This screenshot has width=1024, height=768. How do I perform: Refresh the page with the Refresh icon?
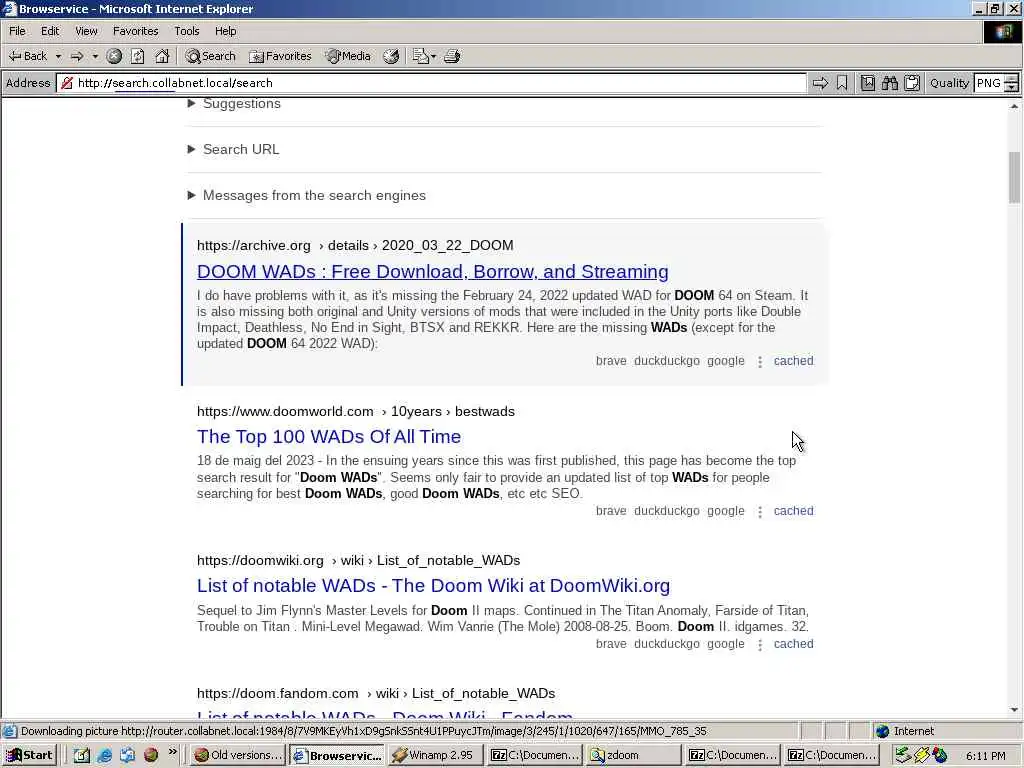pos(138,56)
